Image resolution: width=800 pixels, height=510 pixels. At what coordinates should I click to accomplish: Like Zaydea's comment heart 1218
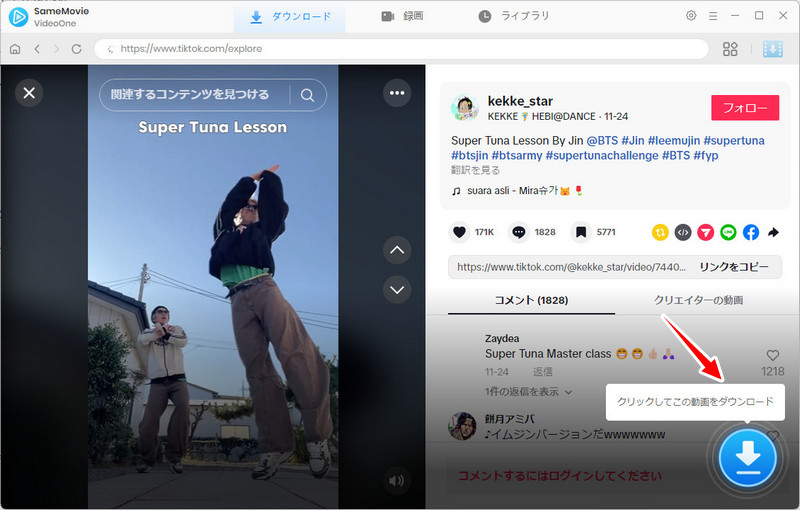pyautogui.click(x=772, y=355)
